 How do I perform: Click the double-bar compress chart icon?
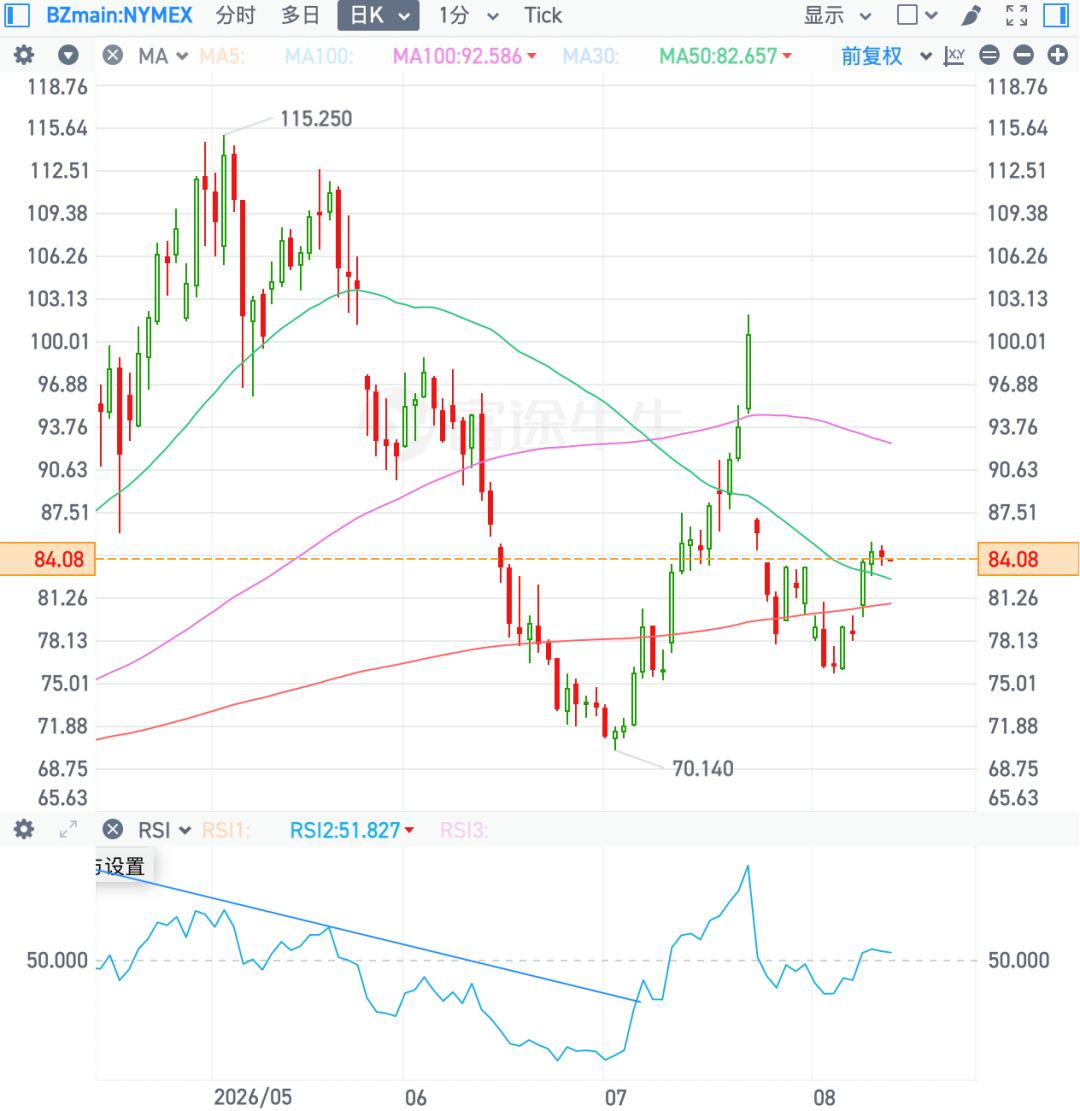tap(989, 55)
